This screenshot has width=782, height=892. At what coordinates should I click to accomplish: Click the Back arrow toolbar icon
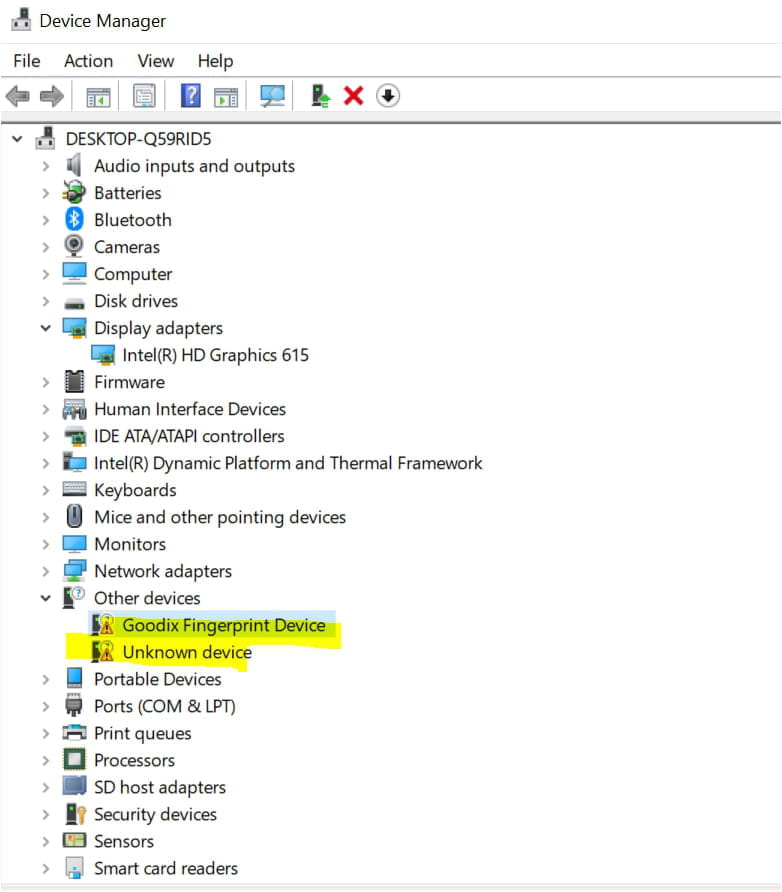click(x=18, y=96)
